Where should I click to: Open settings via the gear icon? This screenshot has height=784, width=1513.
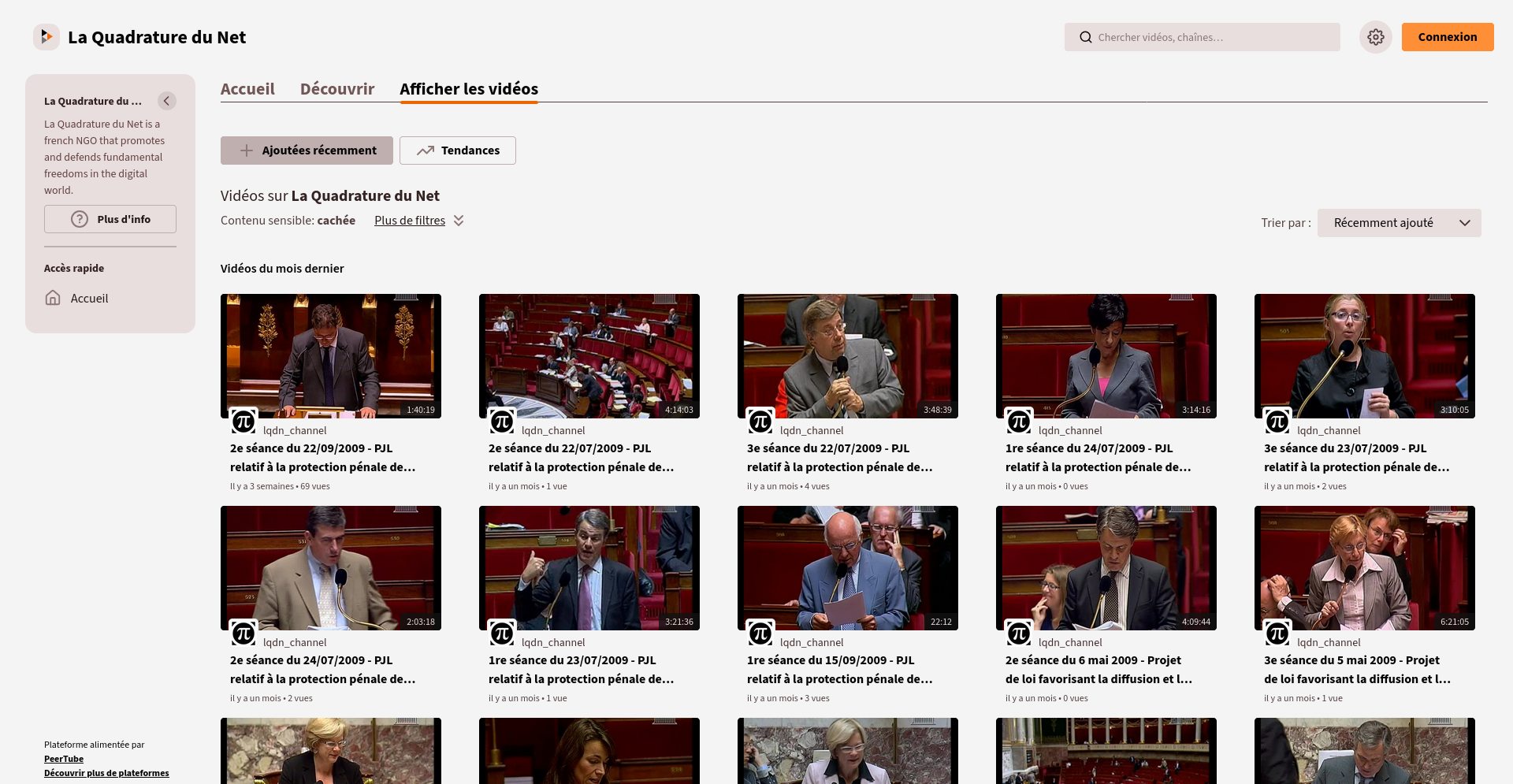[x=1376, y=37]
